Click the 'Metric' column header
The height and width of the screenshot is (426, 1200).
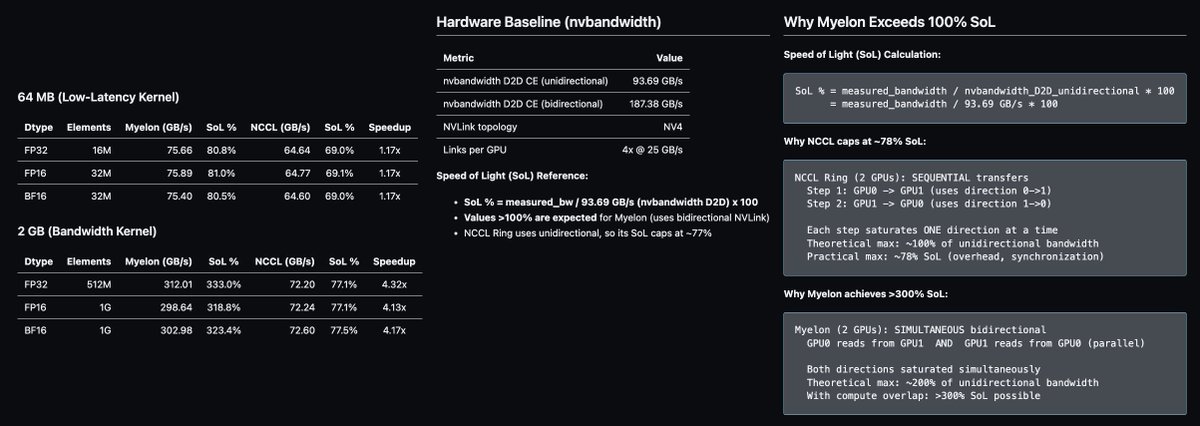pos(459,58)
